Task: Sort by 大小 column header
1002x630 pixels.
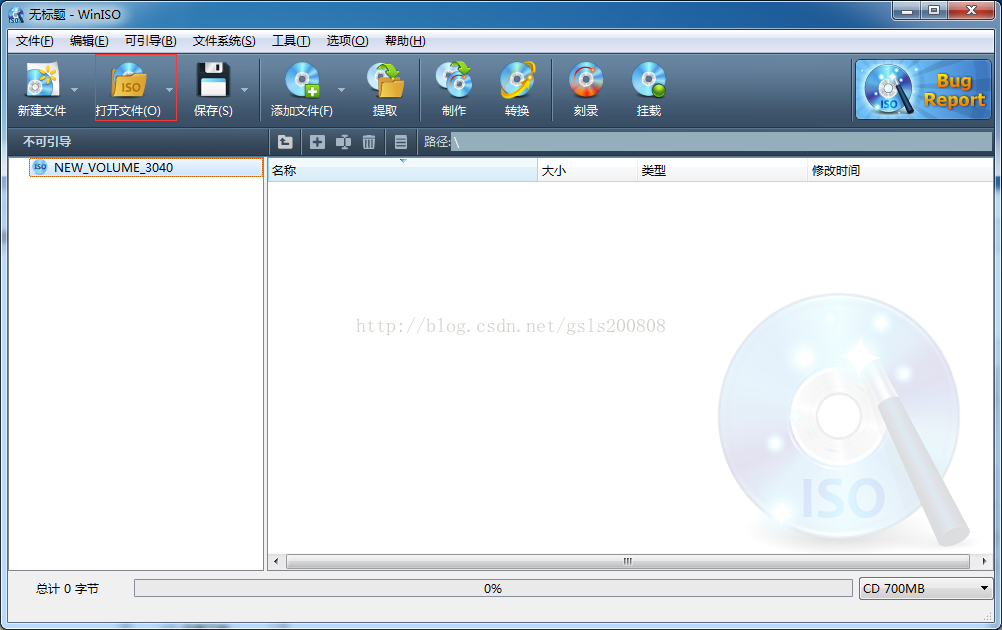Action: click(x=587, y=171)
